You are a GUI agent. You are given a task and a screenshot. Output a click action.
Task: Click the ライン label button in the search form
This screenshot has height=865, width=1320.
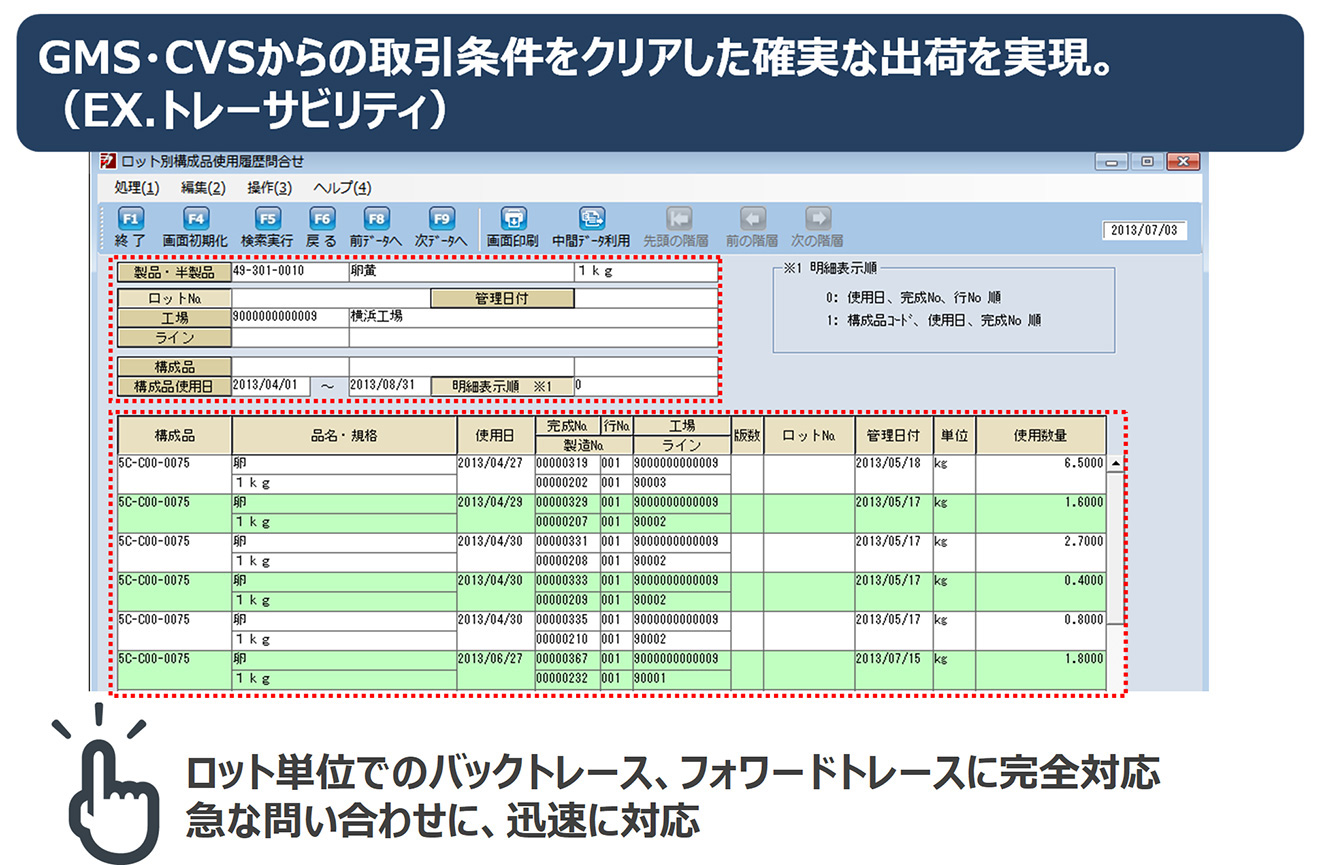pos(175,338)
